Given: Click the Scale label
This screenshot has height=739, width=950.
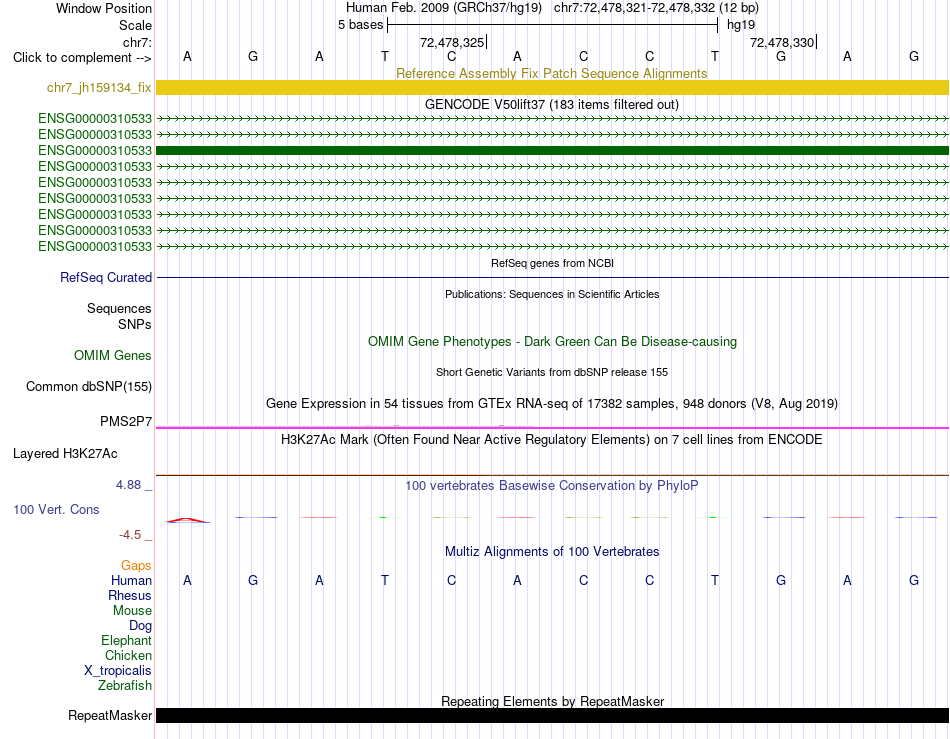Looking at the screenshot, I should [x=135, y=25].
